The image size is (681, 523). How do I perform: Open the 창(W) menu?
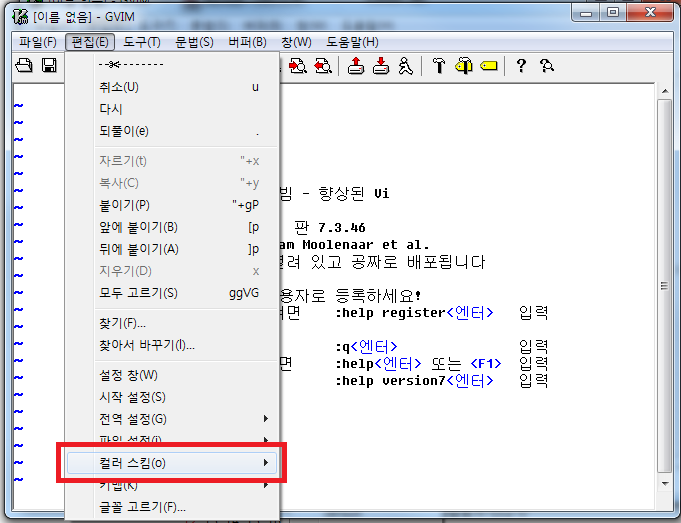point(296,42)
